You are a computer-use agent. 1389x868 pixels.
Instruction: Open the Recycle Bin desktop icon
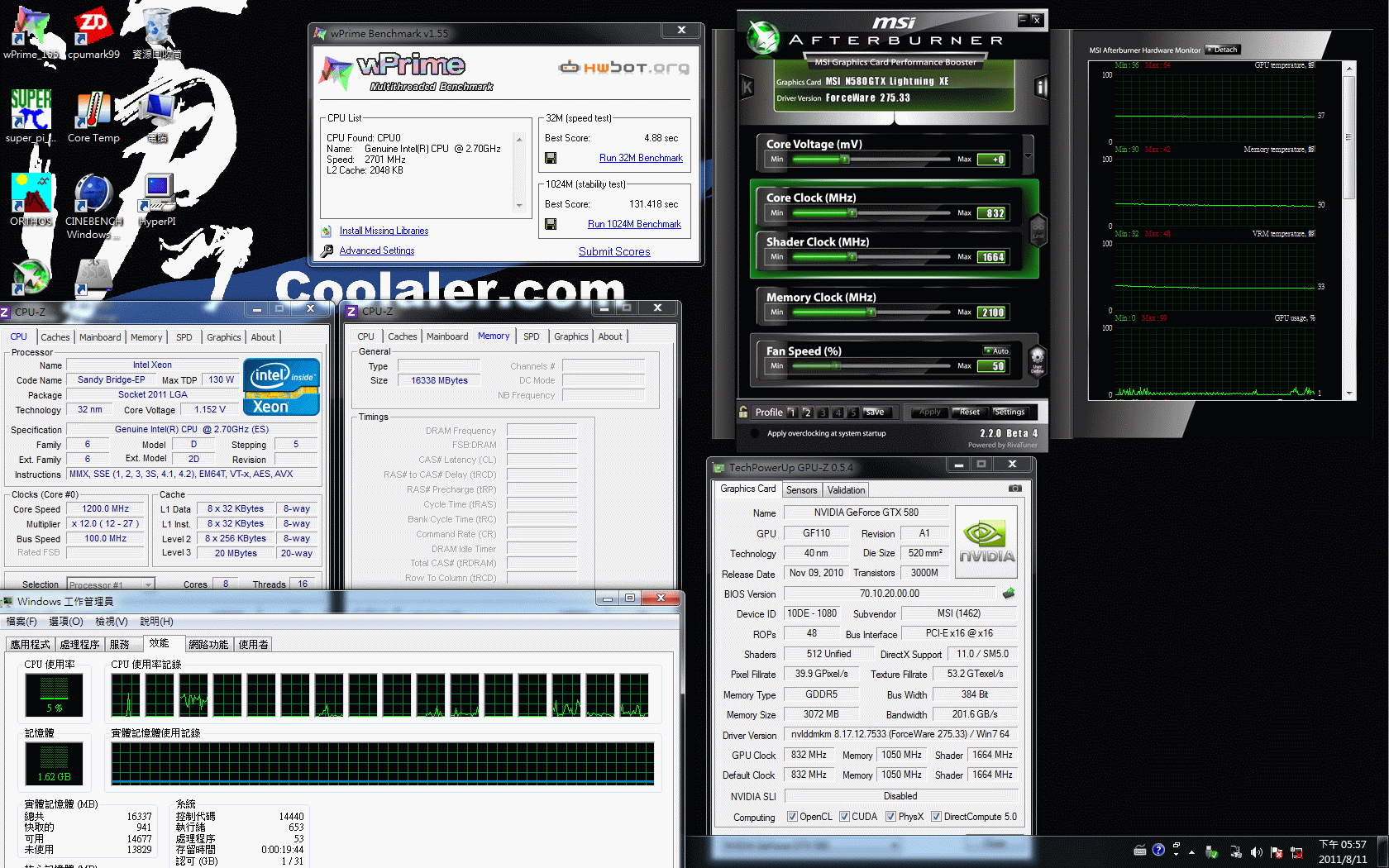(x=156, y=31)
